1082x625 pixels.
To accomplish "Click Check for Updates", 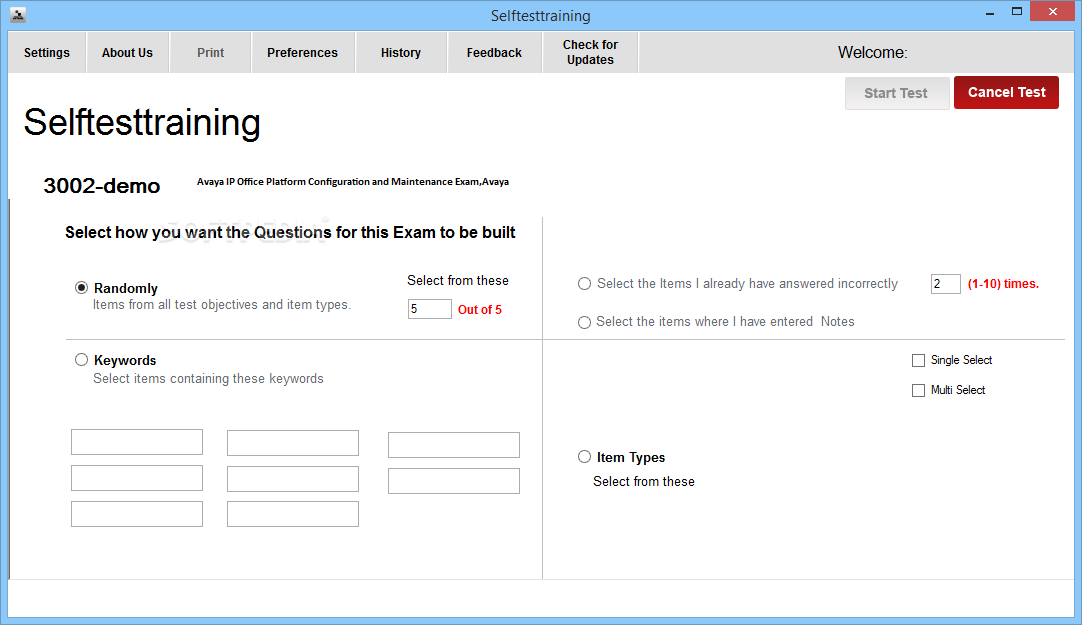I will [590, 52].
